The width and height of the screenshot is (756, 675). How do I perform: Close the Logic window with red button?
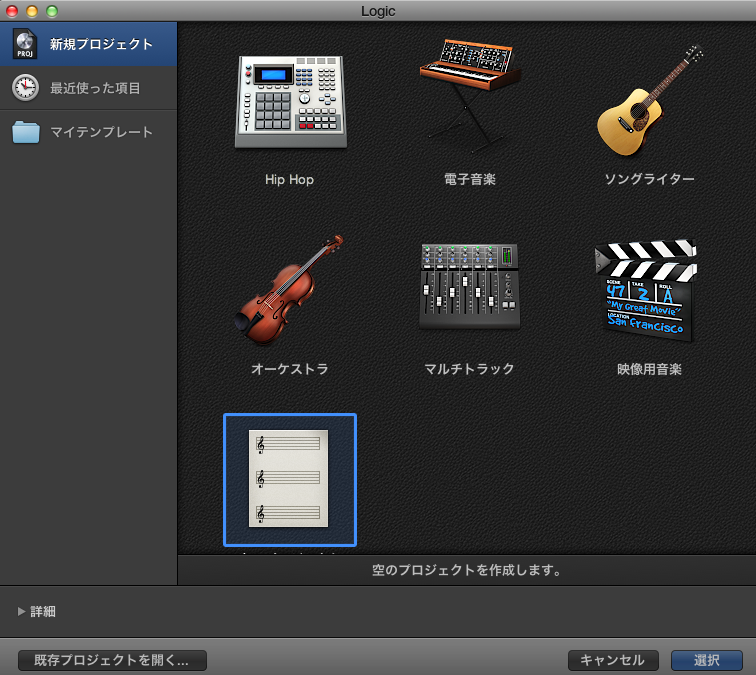pyautogui.click(x=12, y=11)
